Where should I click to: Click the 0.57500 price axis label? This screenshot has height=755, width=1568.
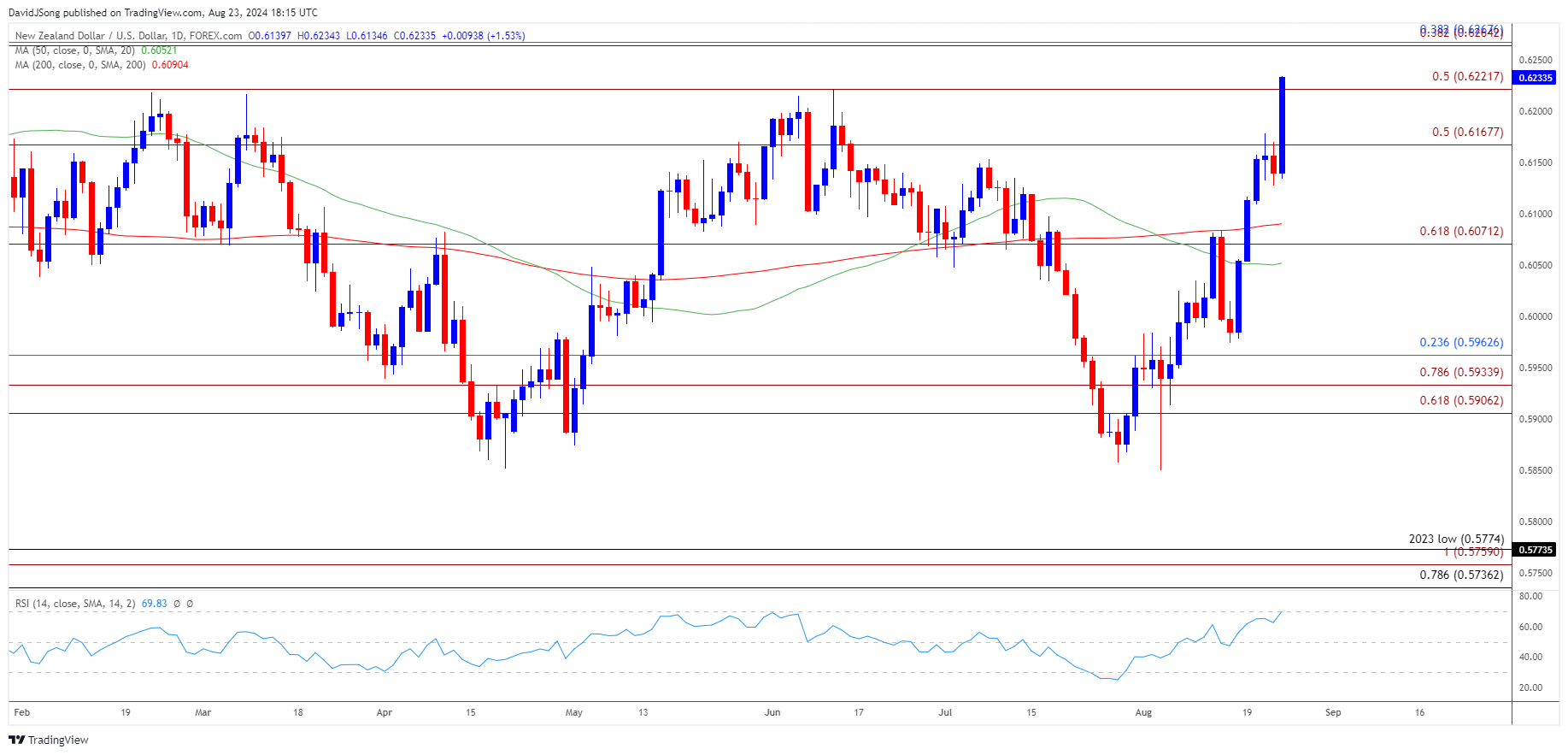(1536, 574)
